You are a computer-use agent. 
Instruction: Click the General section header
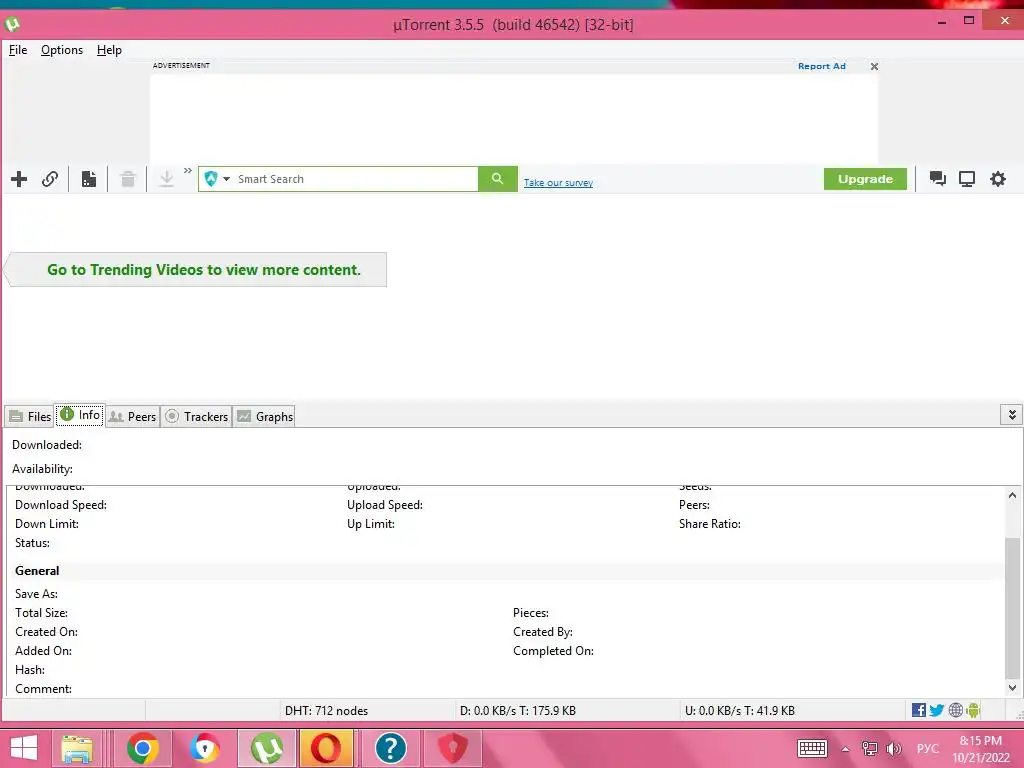37,571
